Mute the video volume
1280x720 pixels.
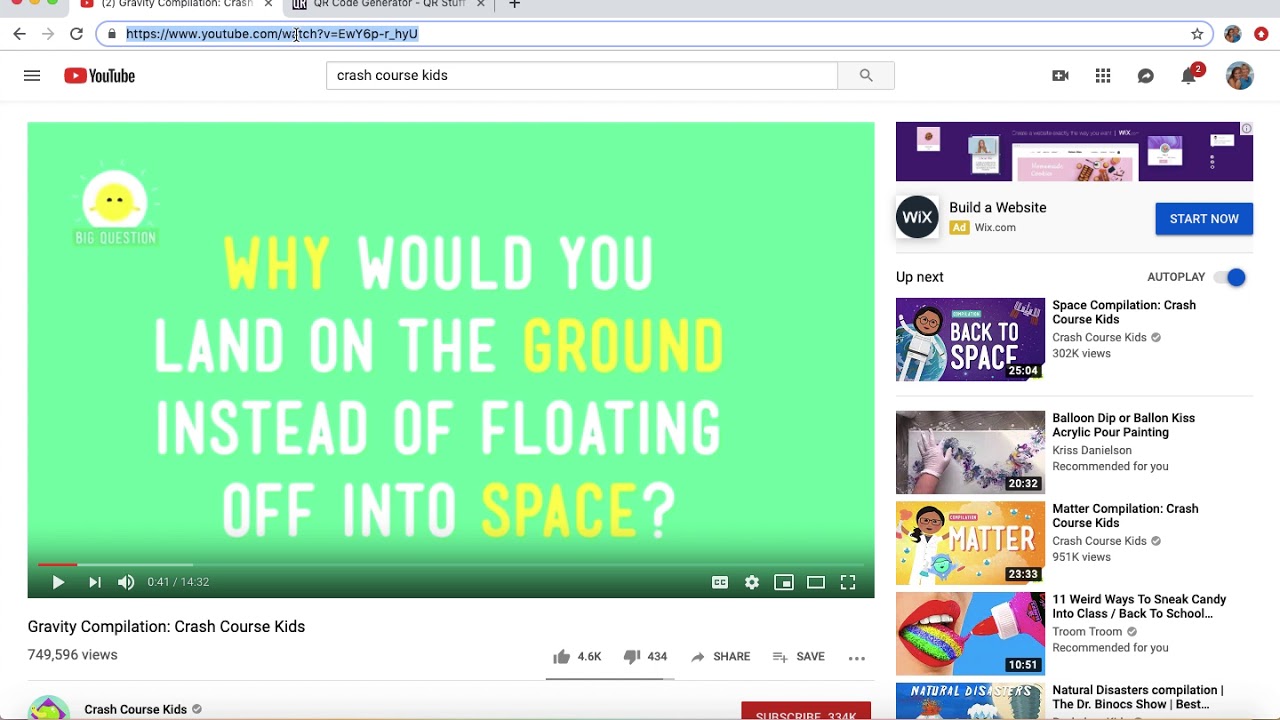pos(126,582)
